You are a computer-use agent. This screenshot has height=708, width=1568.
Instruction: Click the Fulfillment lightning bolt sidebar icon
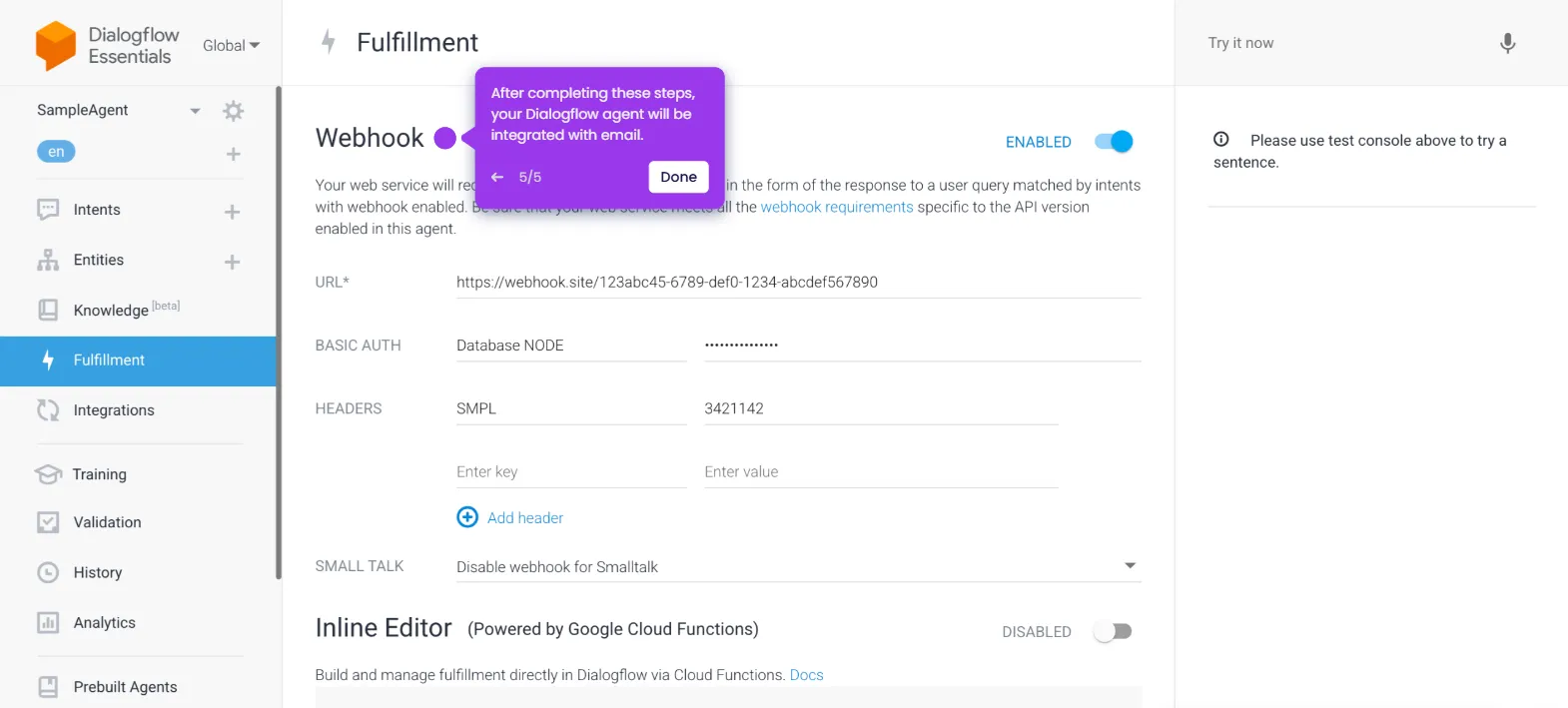[48, 359]
